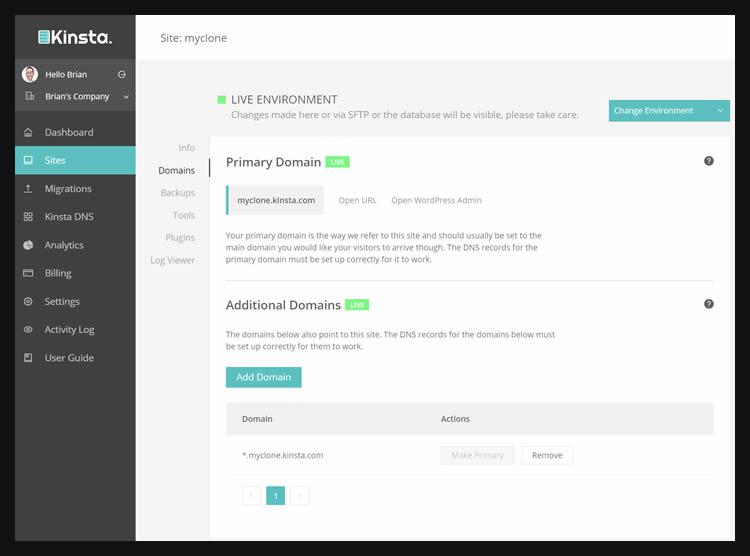Screen dimensions: 750x556
Task: Open help tooltip for Primary Domain
Action: (709, 161)
